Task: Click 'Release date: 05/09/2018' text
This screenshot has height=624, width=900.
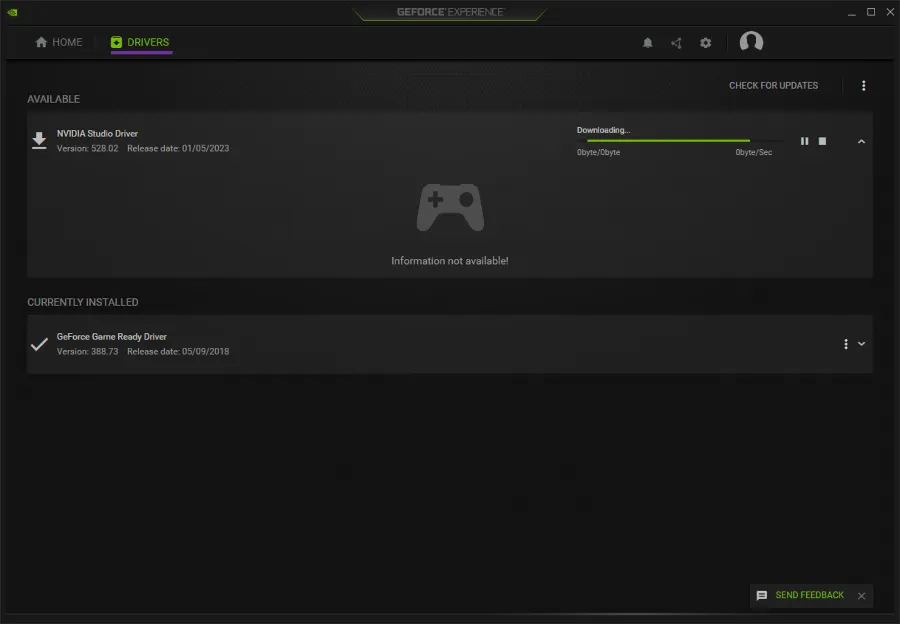Action: [x=178, y=351]
